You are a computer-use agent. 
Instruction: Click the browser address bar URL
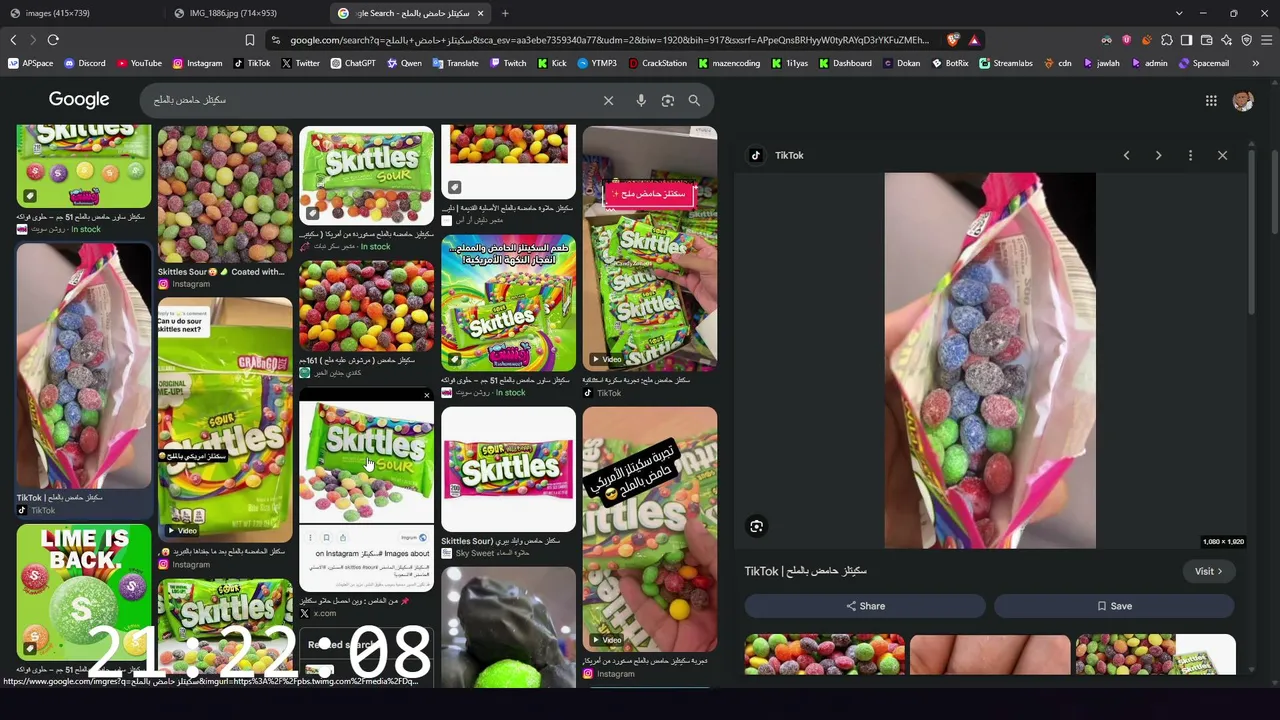pos(609,40)
